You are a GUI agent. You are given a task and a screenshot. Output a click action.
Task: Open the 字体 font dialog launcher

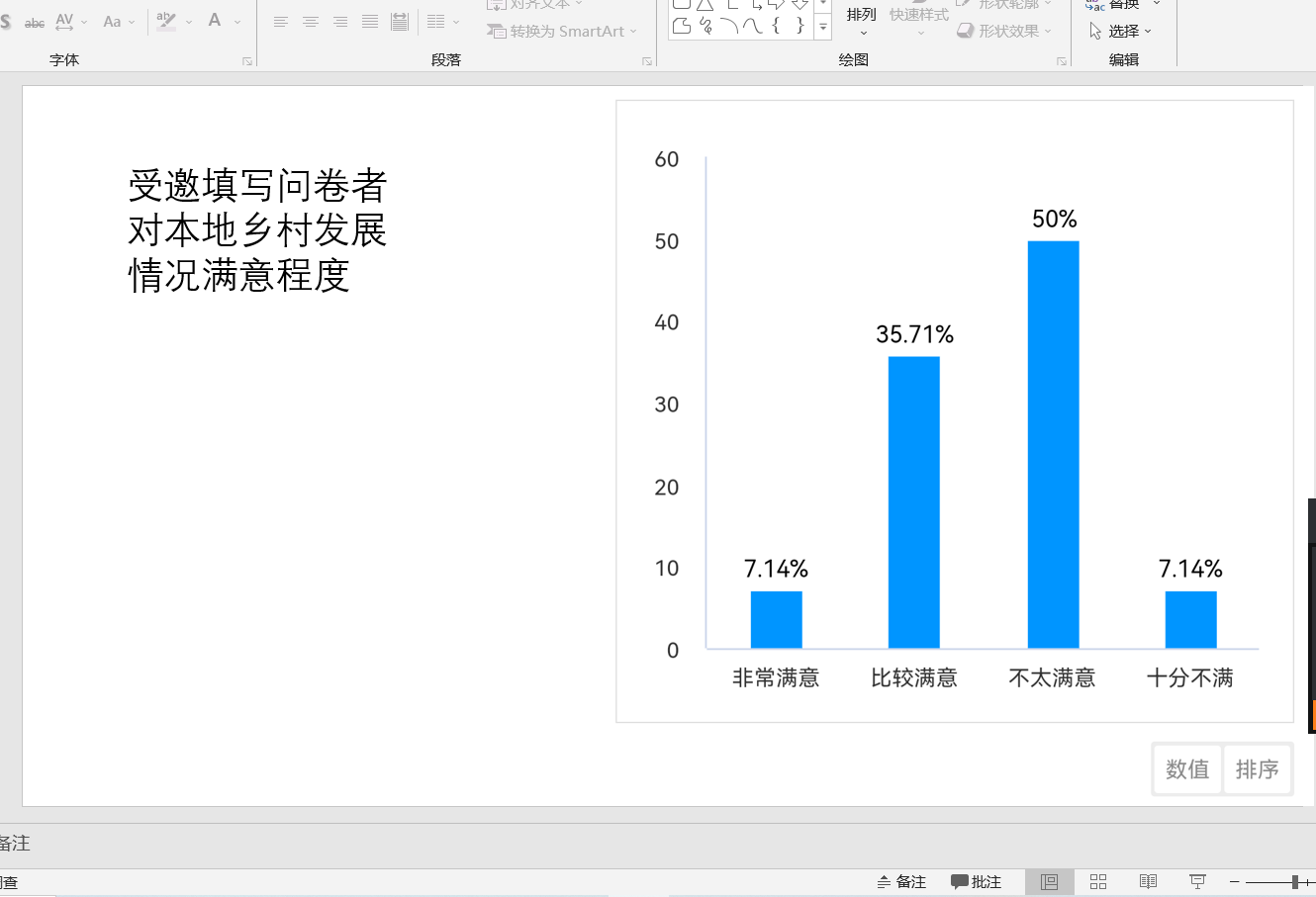pyautogui.click(x=246, y=61)
